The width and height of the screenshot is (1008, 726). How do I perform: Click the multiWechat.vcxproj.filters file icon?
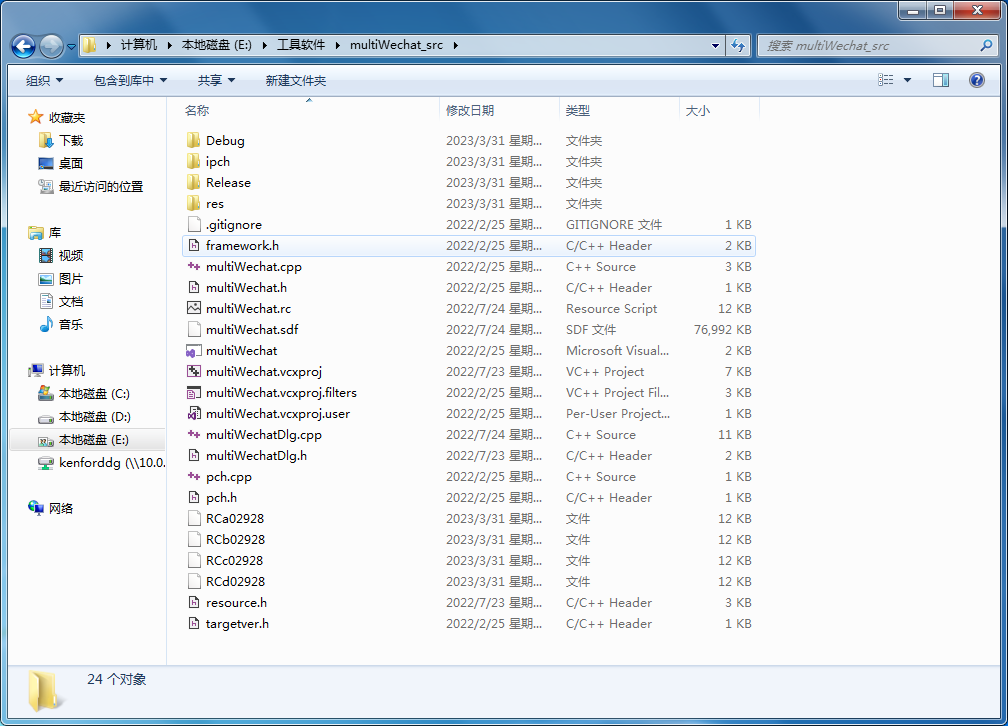click(x=193, y=392)
